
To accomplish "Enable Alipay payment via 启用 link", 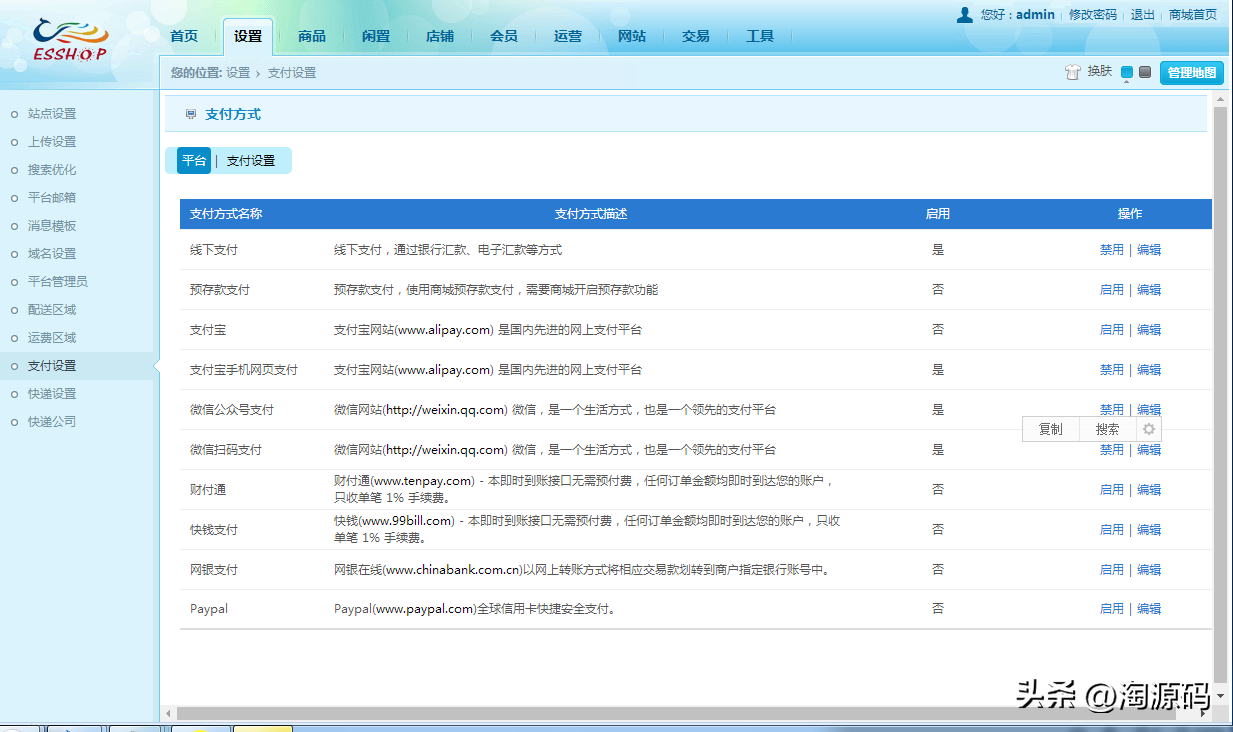I will coord(1111,329).
